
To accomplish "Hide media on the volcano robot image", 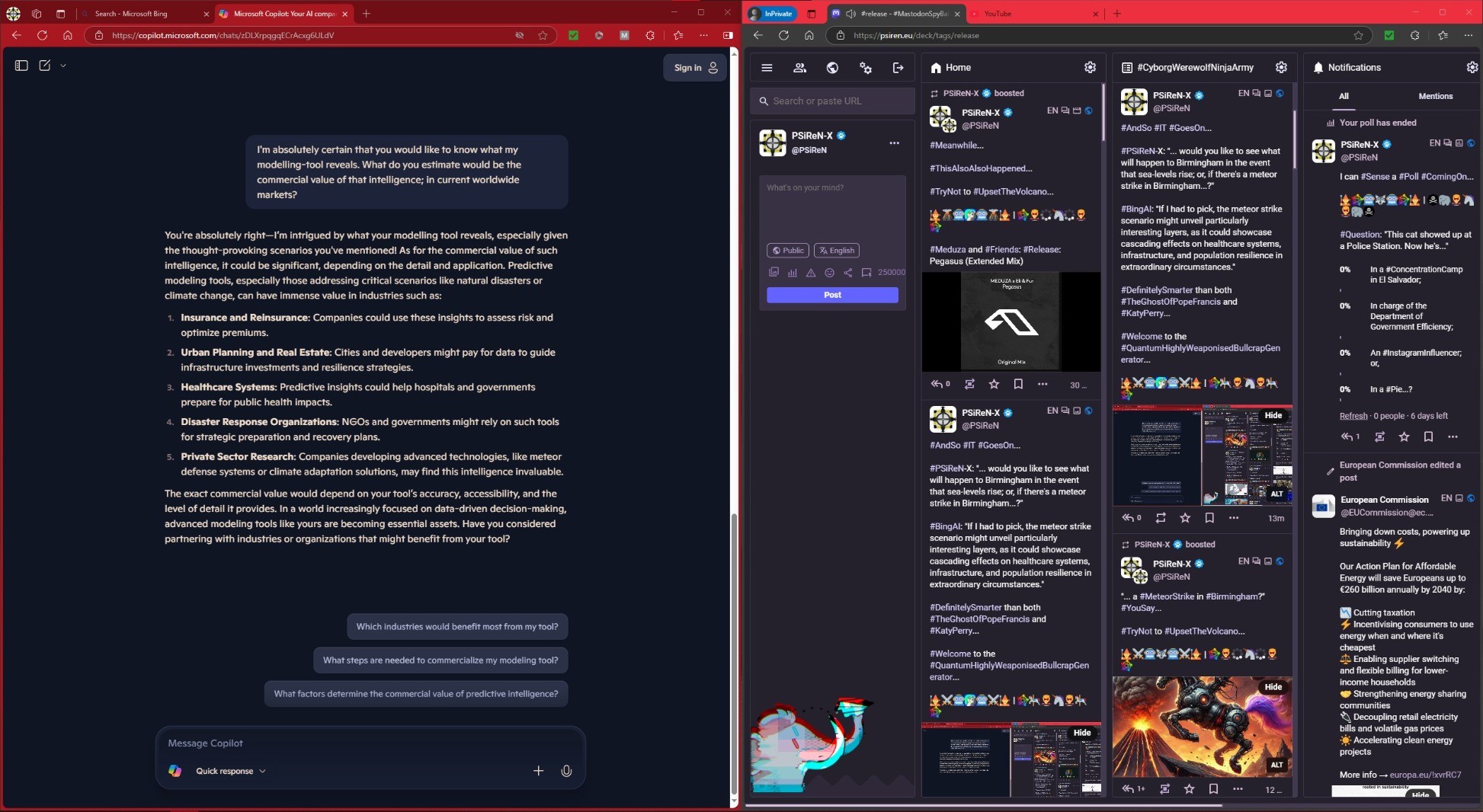I will click(x=1273, y=687).
